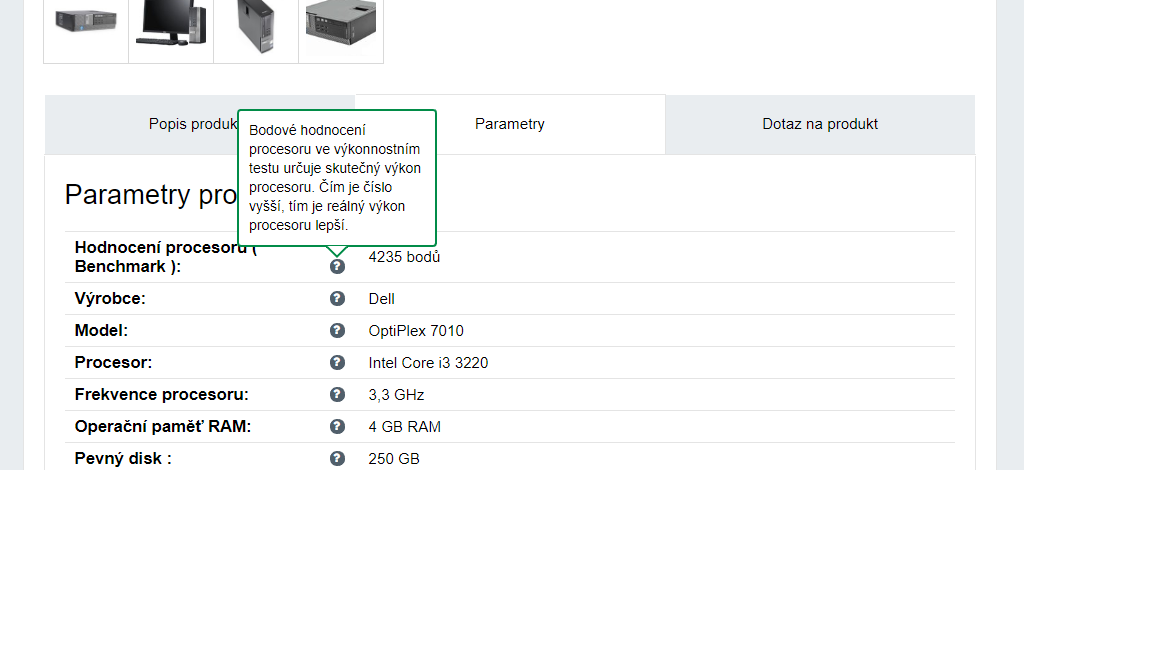Click help icon for Frekvence procesoru
Screen dimensions: 1152x648
[x=337, y=395]
